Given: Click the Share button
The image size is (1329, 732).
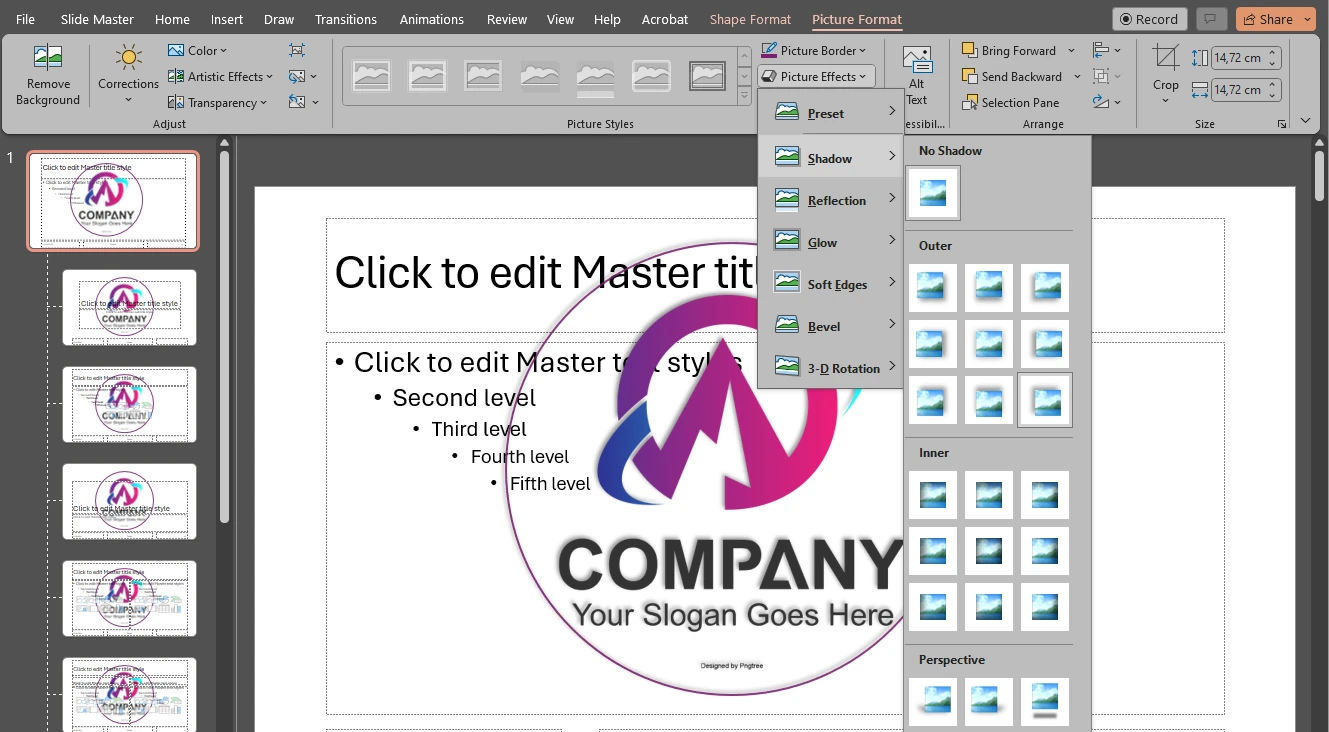Looking at the screenshot, I should click(1274, 18).
